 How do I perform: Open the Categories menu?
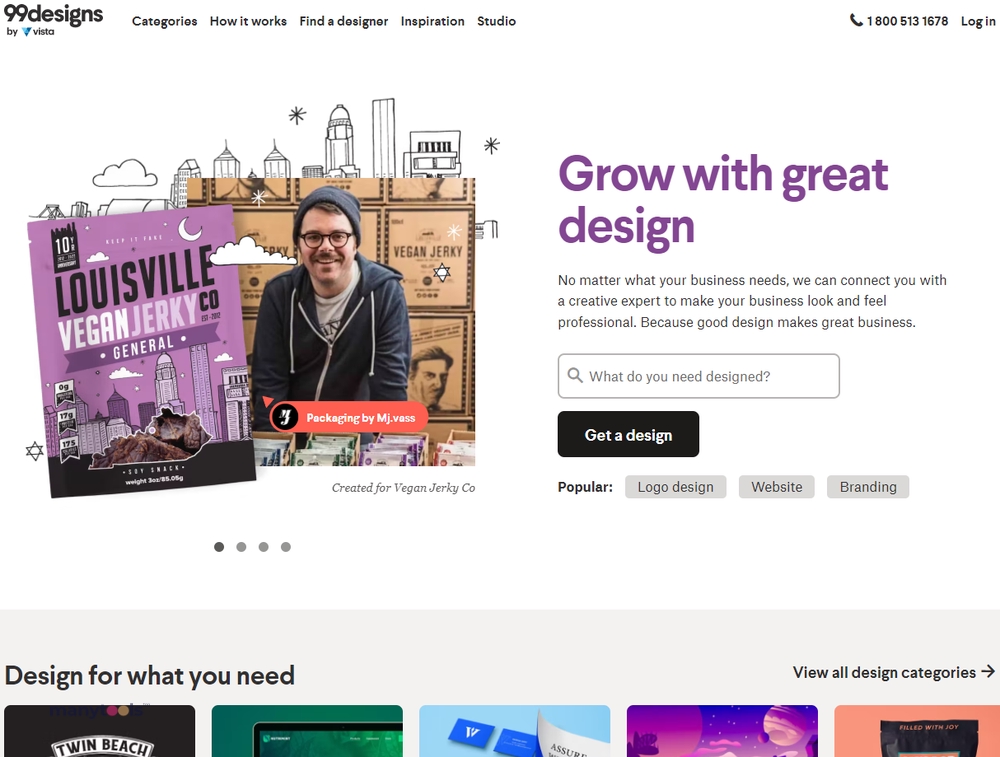[x=165, y=21]
